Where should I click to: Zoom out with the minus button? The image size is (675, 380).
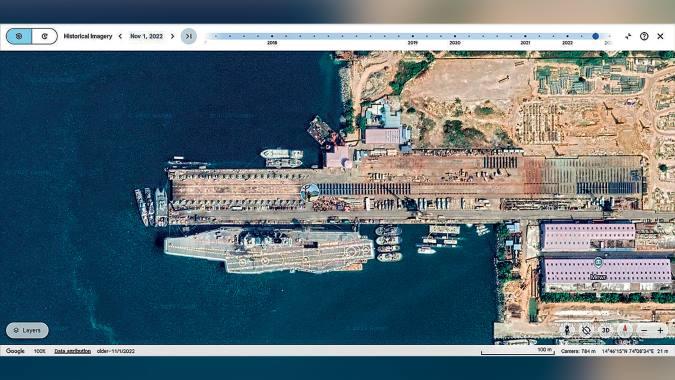tap(644, 331)
